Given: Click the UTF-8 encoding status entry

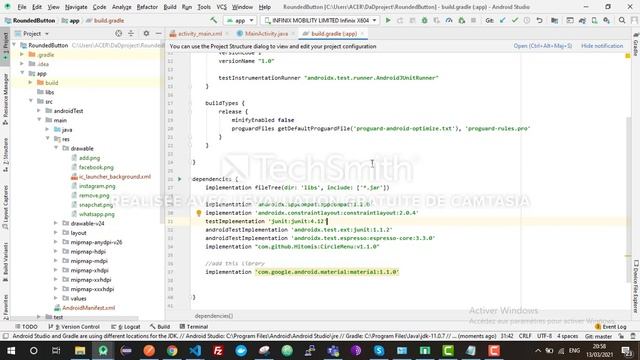Looking at the screenshot, I should coord(544,336).
